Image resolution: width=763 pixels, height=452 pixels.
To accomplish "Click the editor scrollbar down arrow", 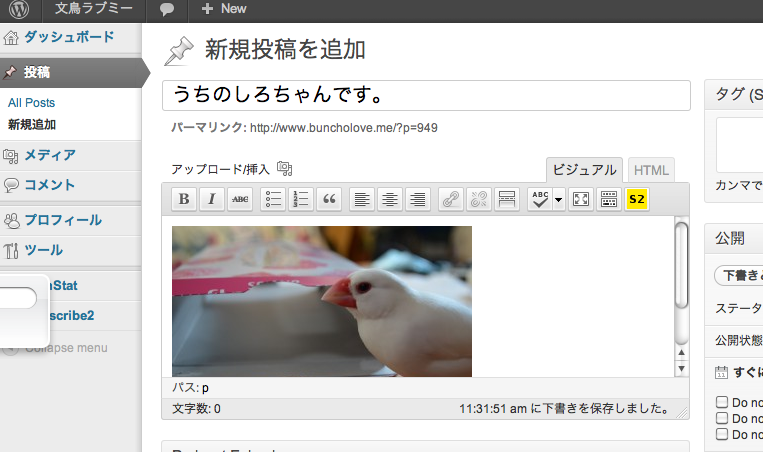I will pos(681,368).
